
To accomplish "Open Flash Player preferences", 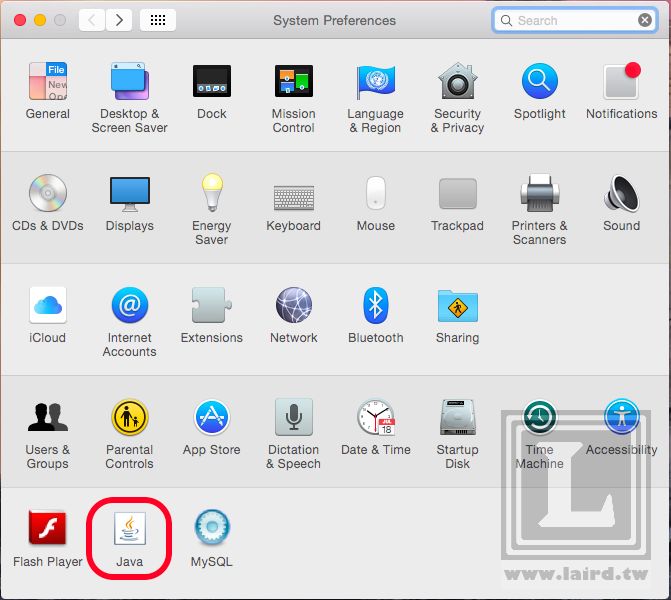I will 48,528.
